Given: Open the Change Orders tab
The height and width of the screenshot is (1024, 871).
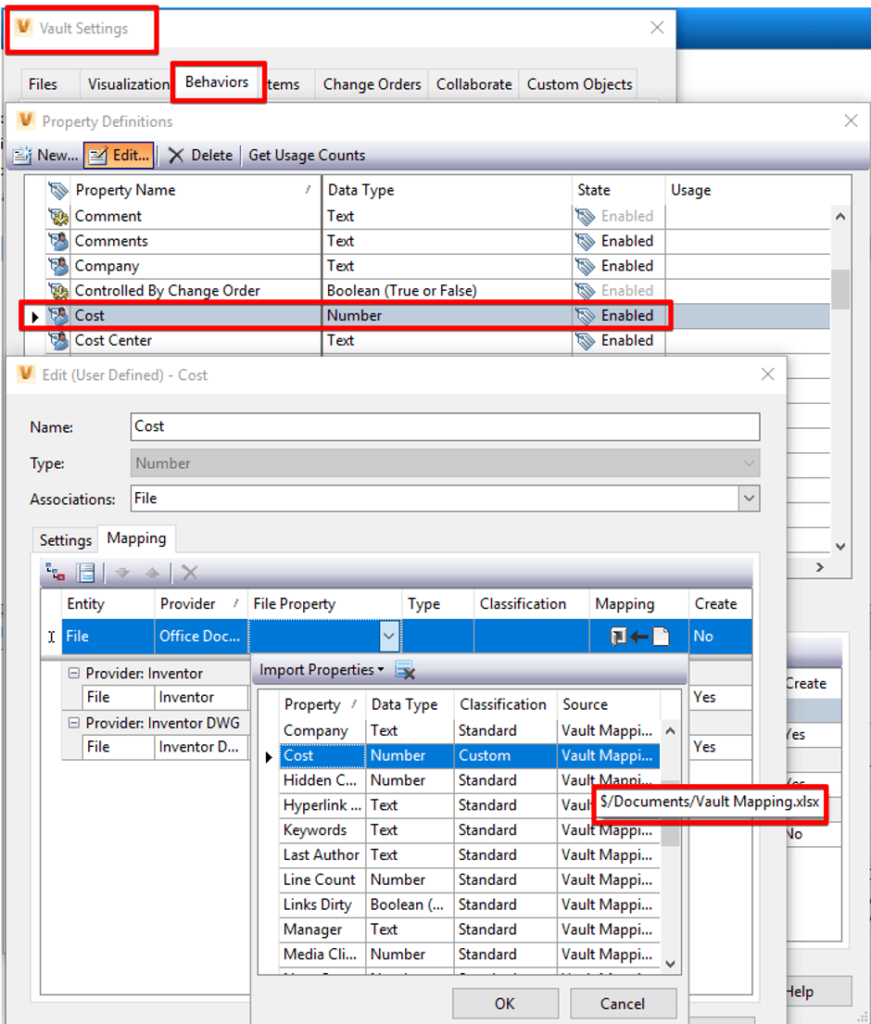Looking at the screenshot, I should pyautogui.click(x=372, y=84).
